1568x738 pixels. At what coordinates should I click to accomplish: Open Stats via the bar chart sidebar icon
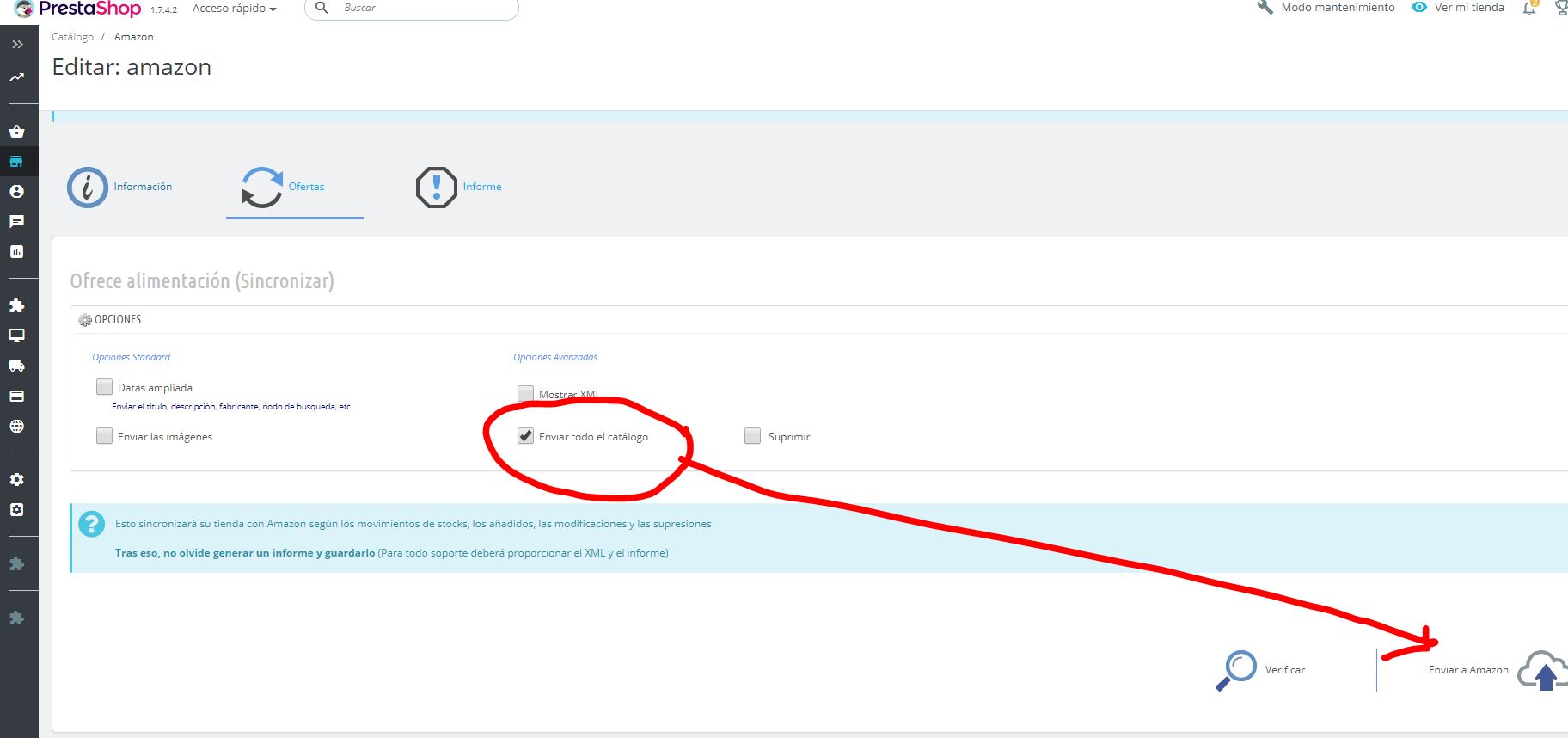pyautogui.click(x=16, y=251)
